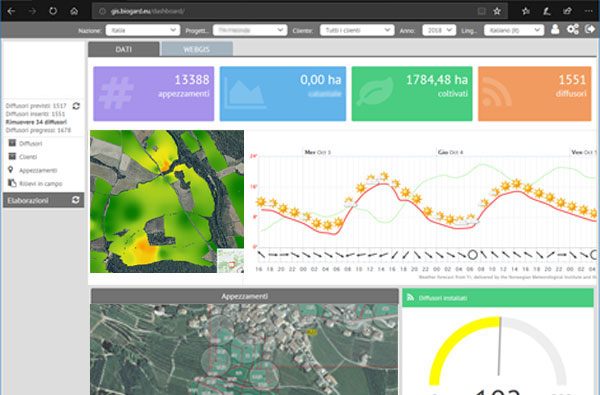The height and width of the screenshot is (395, 600).
Task: Click the Diffusori pregressi: 1678 text
Action: (38, 130)
